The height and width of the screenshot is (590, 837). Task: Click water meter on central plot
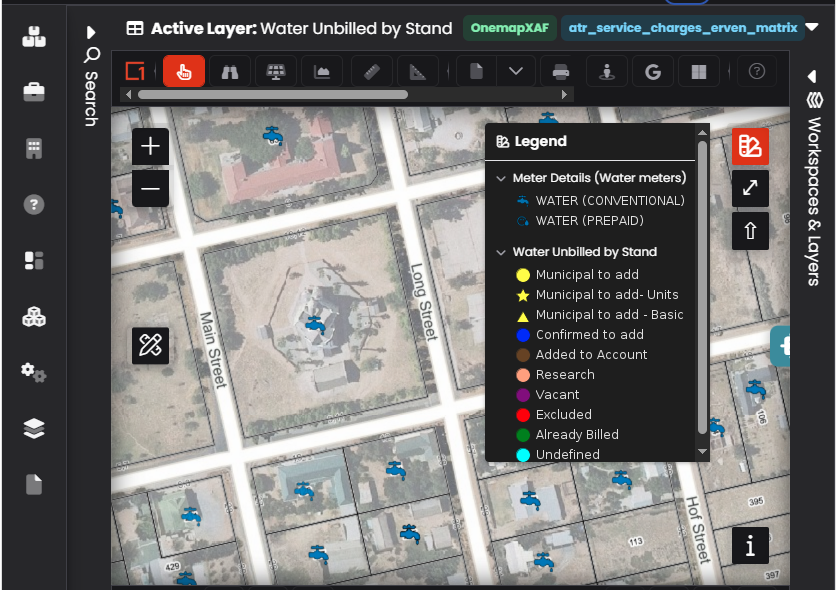click(x=315, y=324)
